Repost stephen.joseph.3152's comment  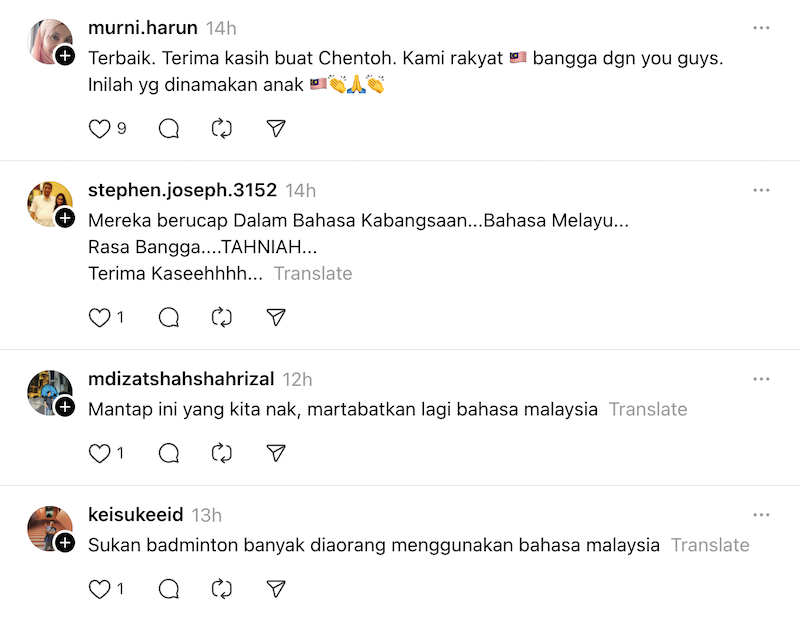coord(222,317)
